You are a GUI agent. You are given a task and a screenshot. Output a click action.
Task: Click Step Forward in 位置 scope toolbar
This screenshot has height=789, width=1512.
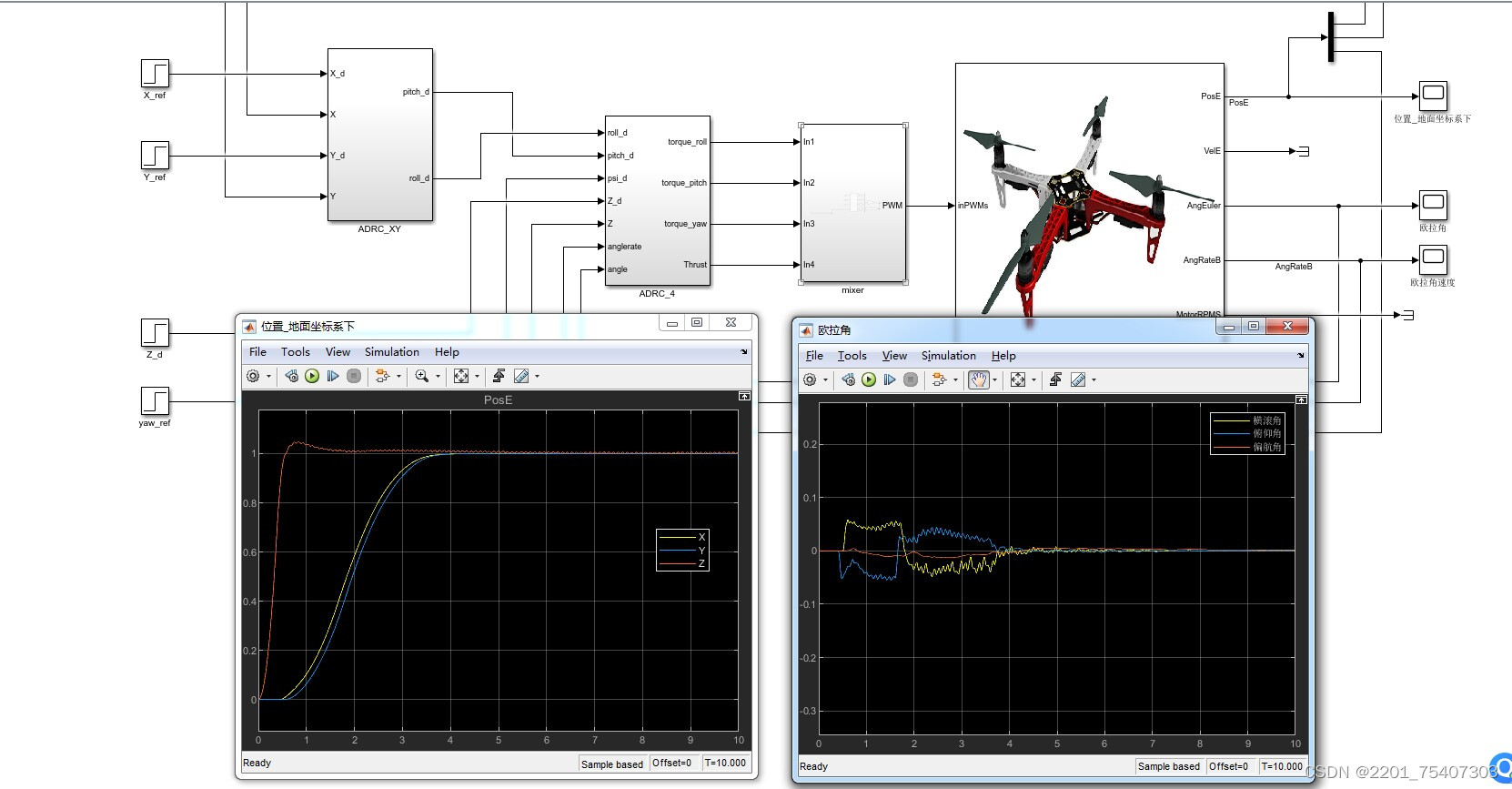[333, 376]
